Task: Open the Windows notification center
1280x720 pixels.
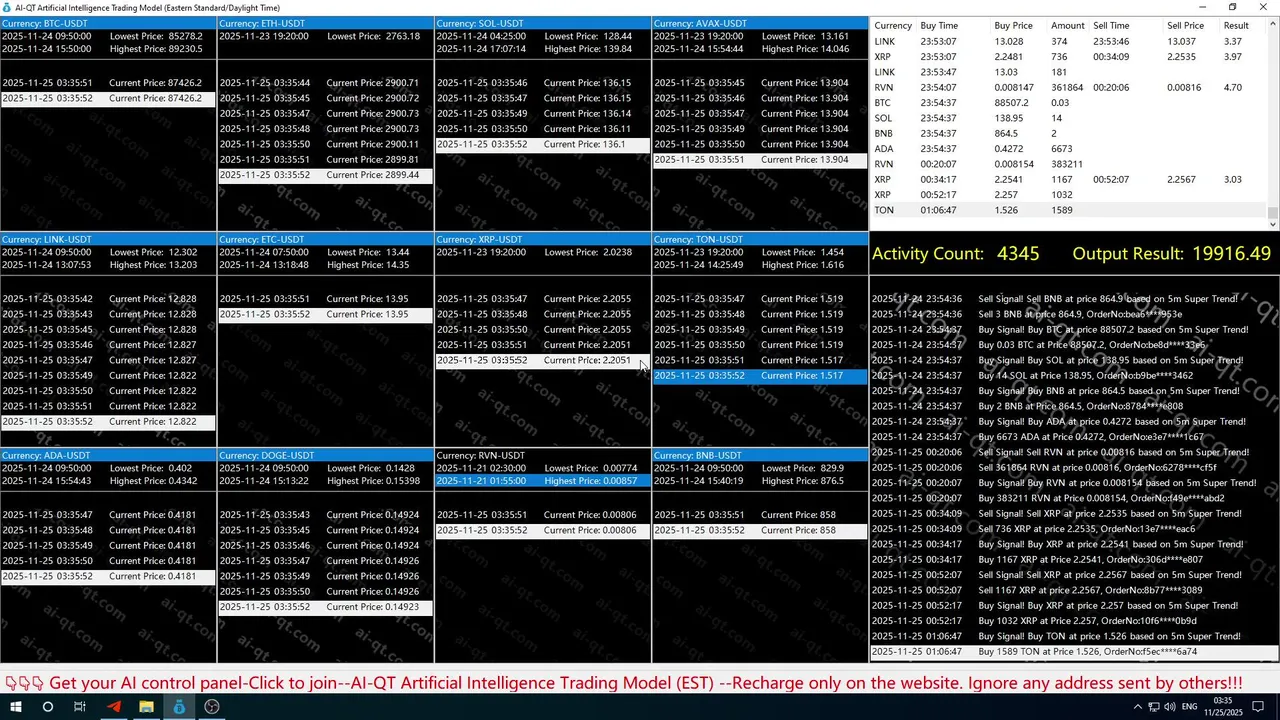Action: click(1259, 706)
